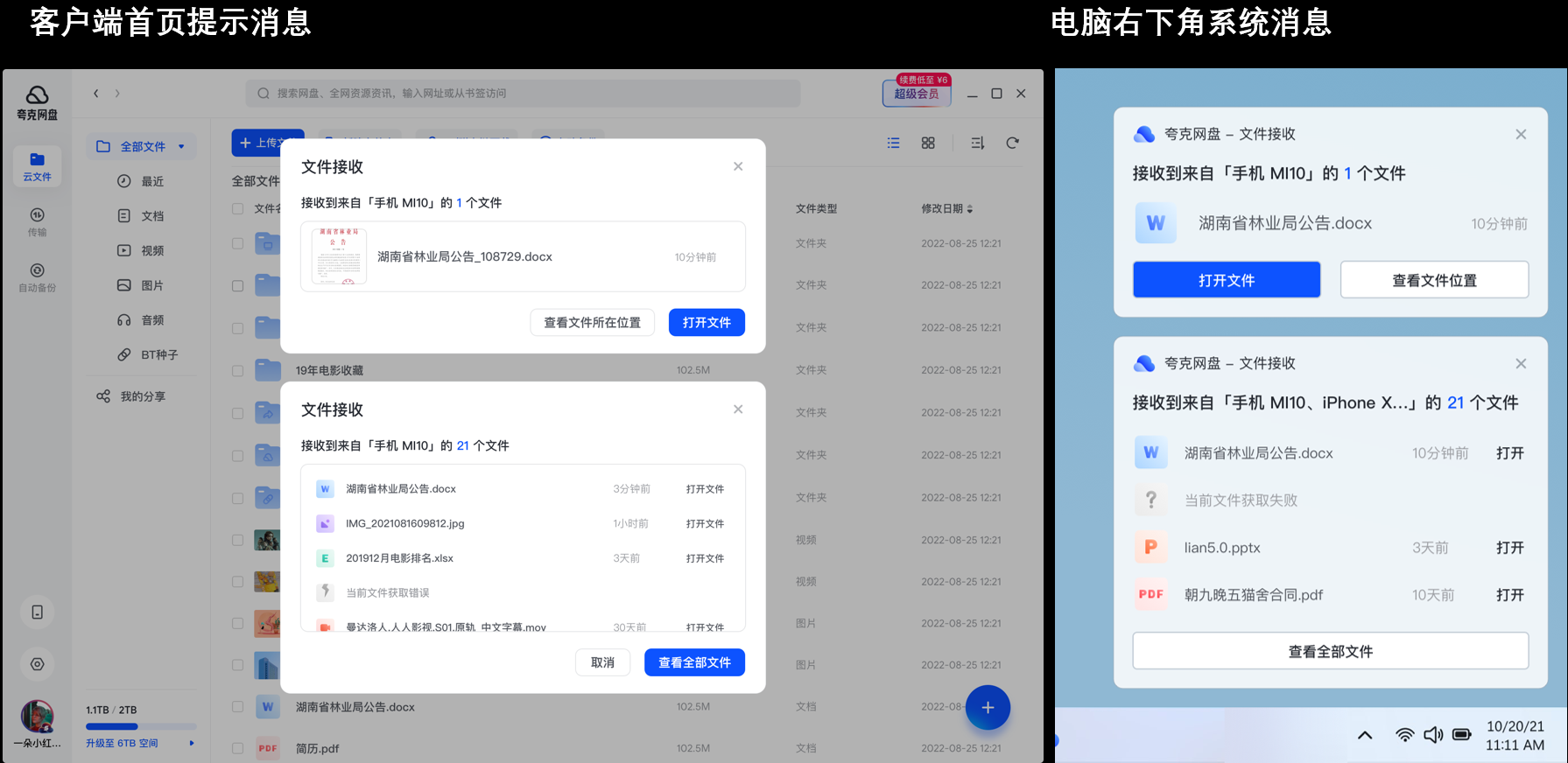Open the 自动备份 auto-backup section
Viewport: 1568px width, 763px height.
click(37, 278)
